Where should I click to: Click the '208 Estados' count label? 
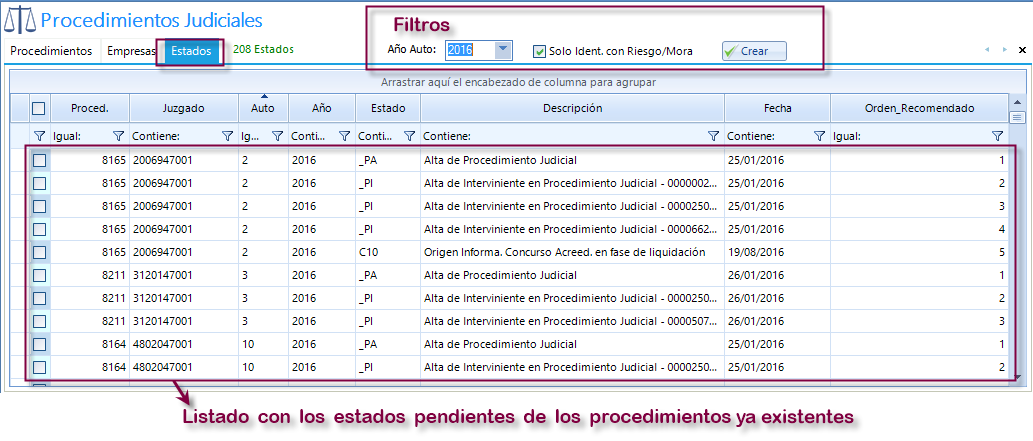pyautogui.click(x=264, y=49)
